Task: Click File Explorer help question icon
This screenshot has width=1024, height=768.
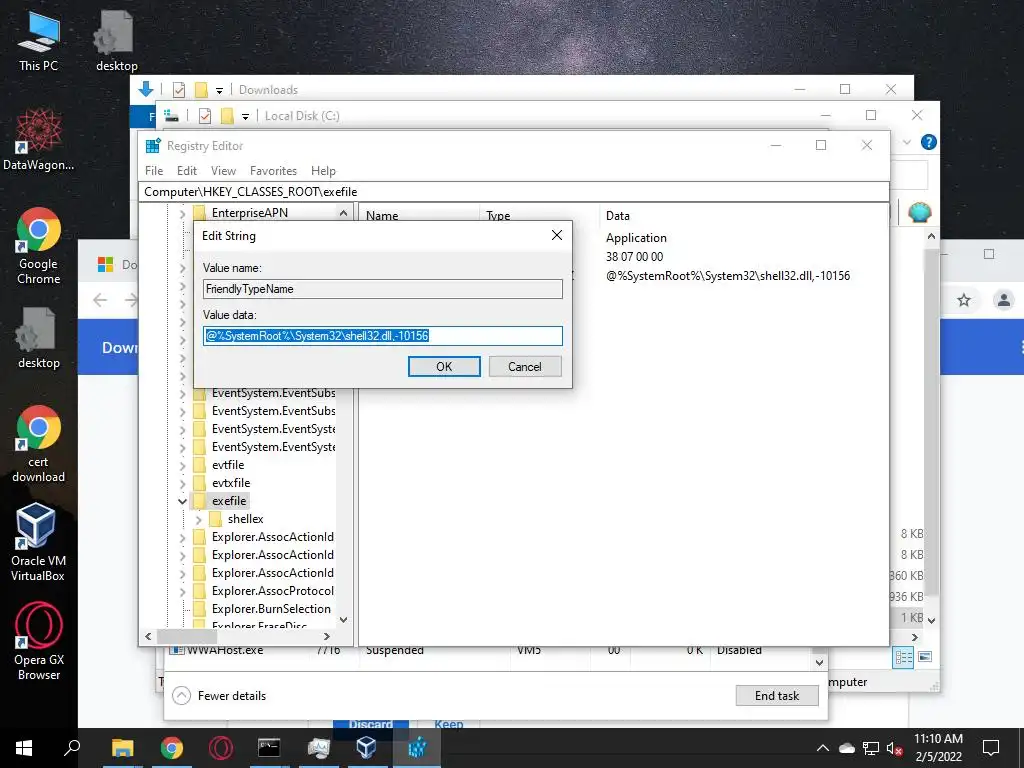Action: tap(928, 142)
